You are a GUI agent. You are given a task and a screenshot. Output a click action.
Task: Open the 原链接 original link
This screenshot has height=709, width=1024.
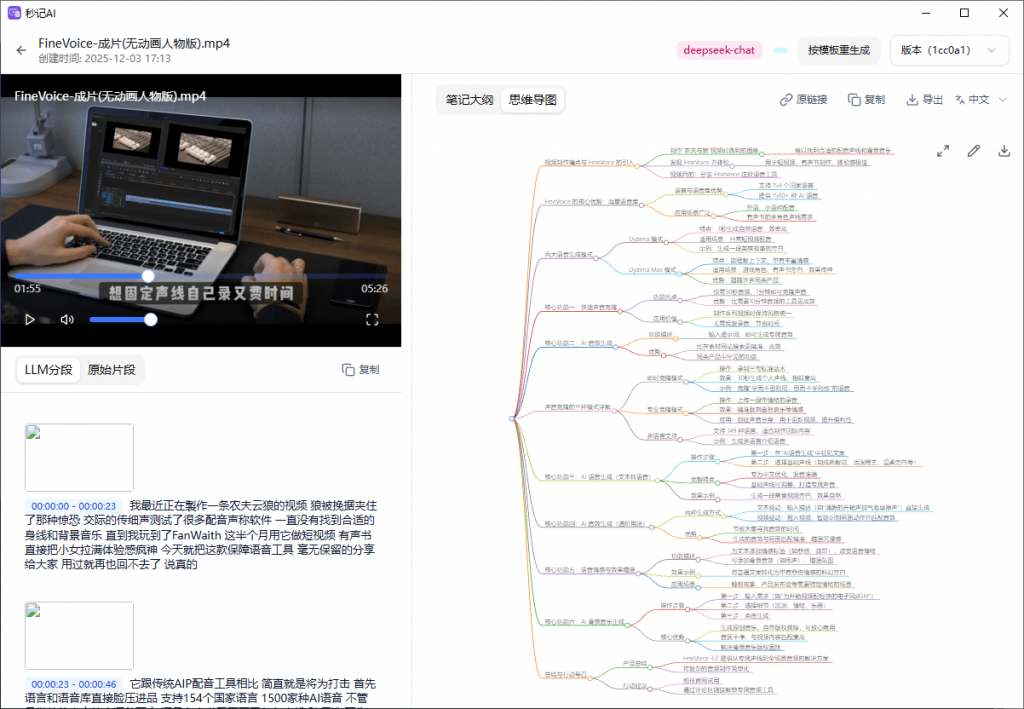(x=804, y=100)
